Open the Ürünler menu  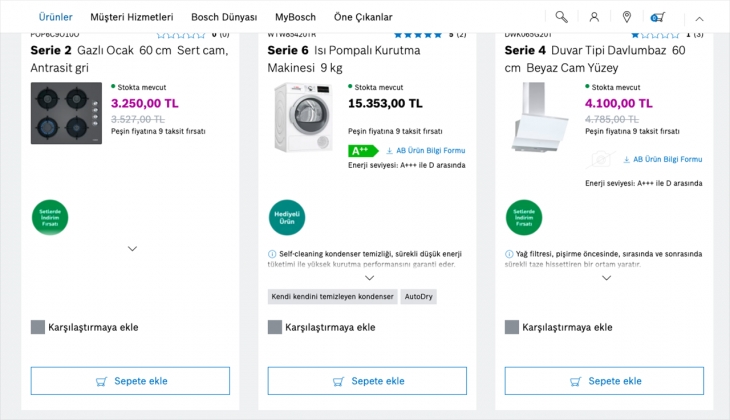[x=55, y=17]
